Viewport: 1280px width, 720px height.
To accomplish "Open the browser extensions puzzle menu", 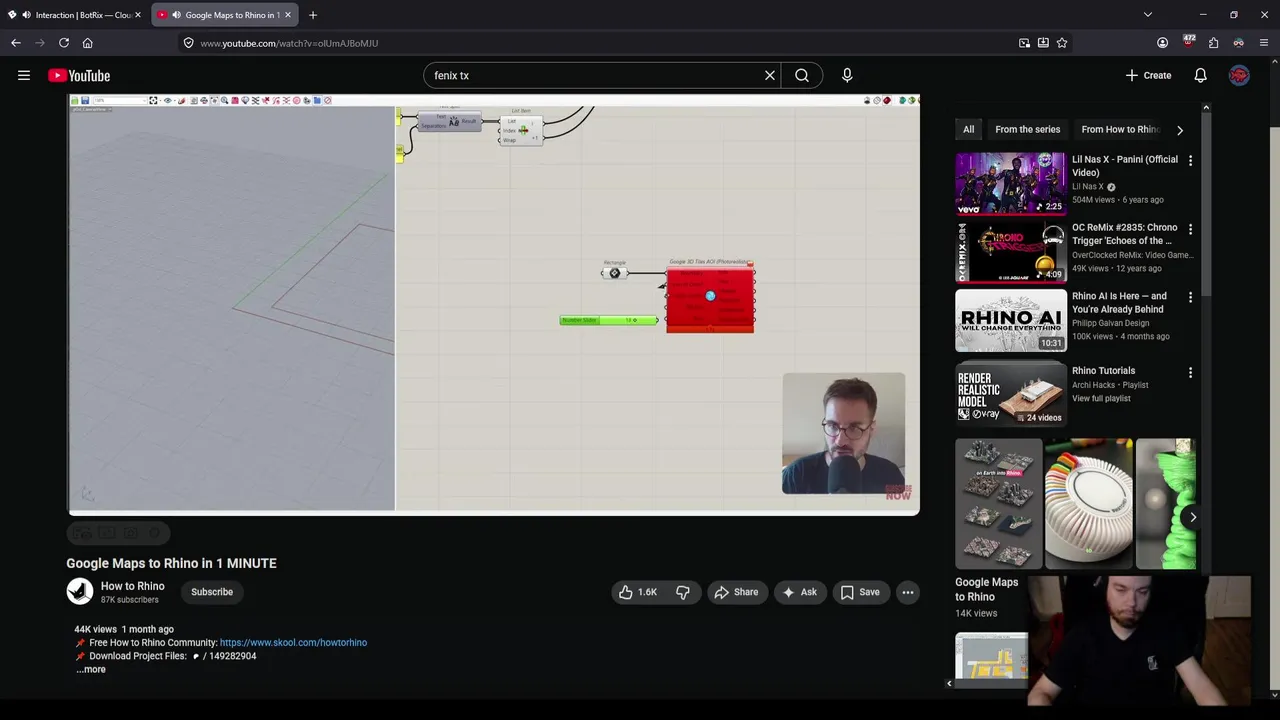I will click(x=1213, y=43).
